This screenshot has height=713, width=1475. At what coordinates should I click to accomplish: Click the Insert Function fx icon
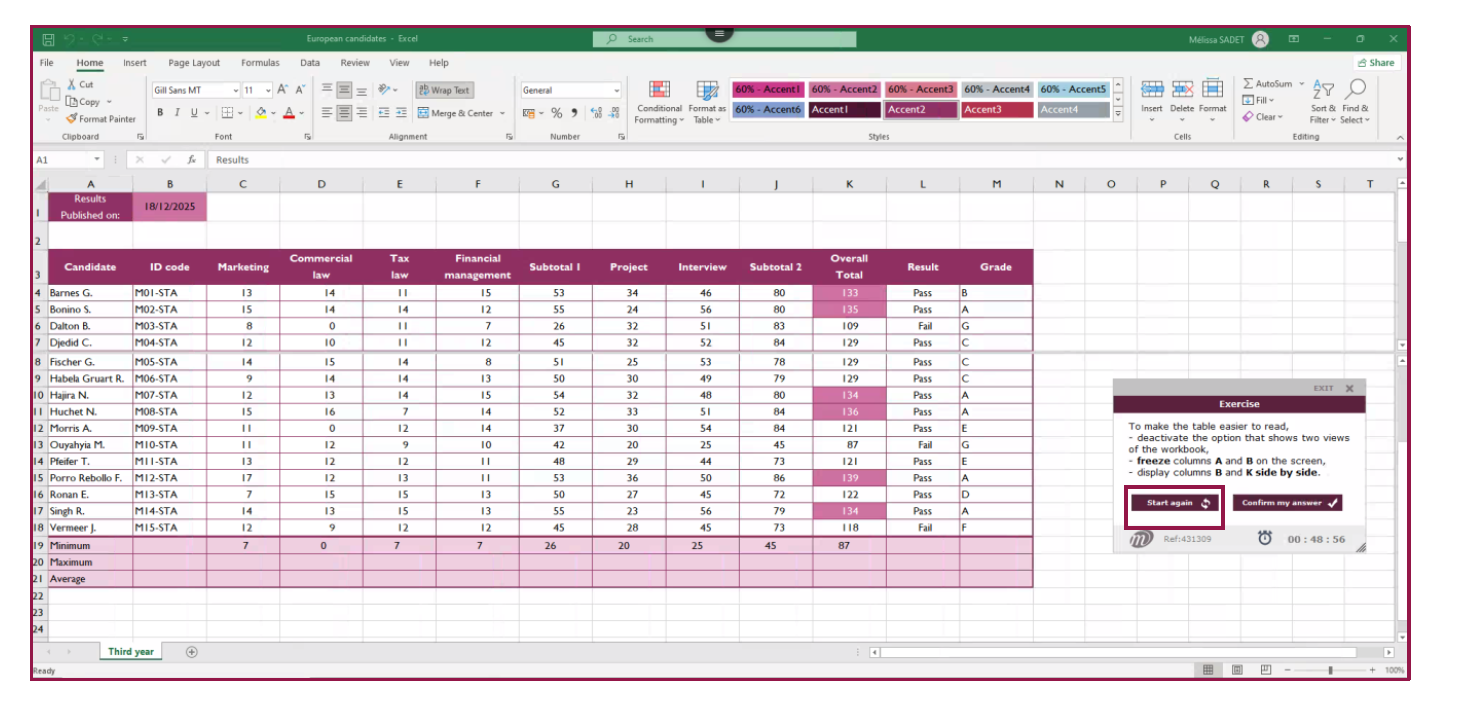(190, 160)
